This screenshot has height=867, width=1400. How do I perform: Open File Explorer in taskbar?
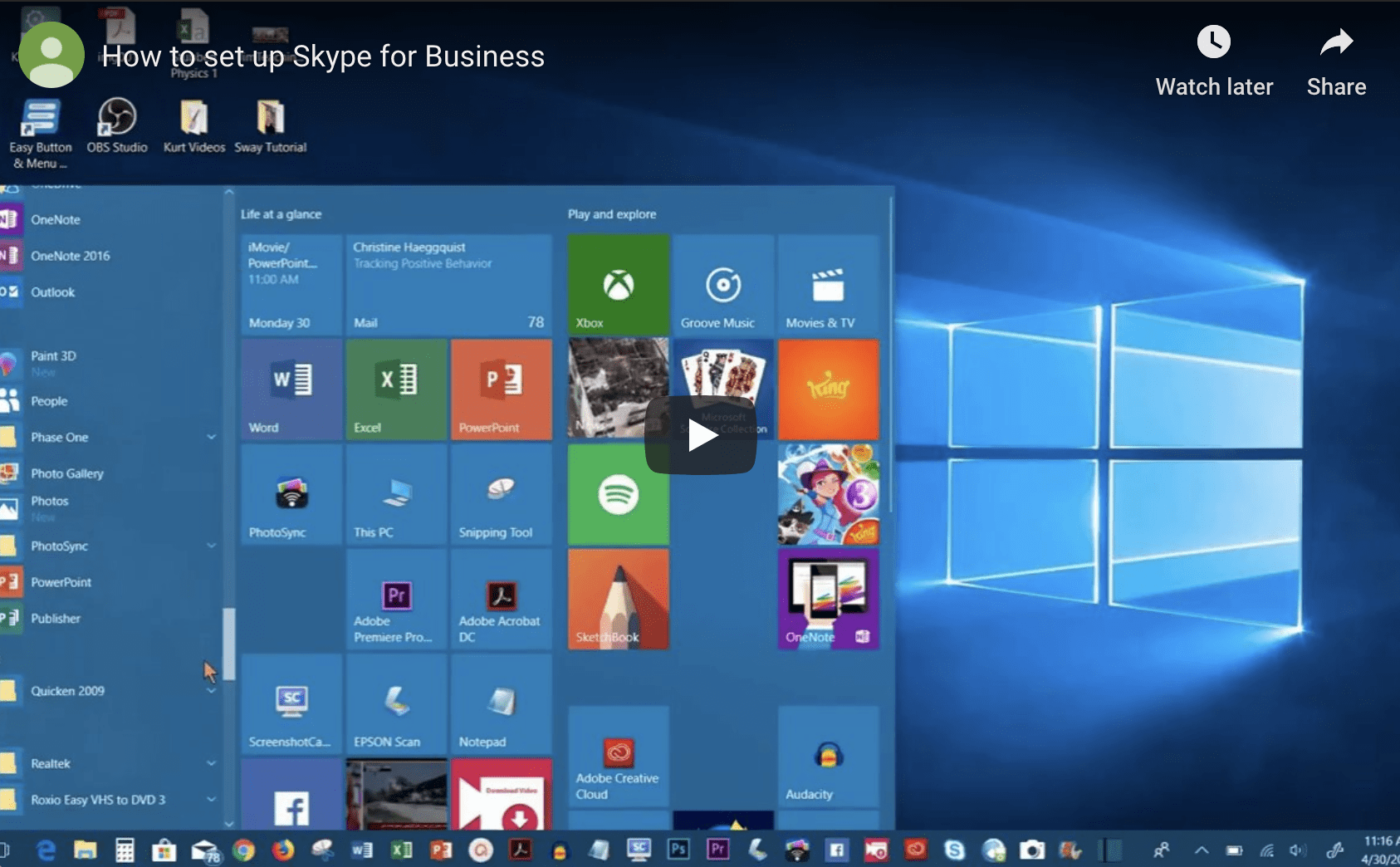(x=86, y=850)
